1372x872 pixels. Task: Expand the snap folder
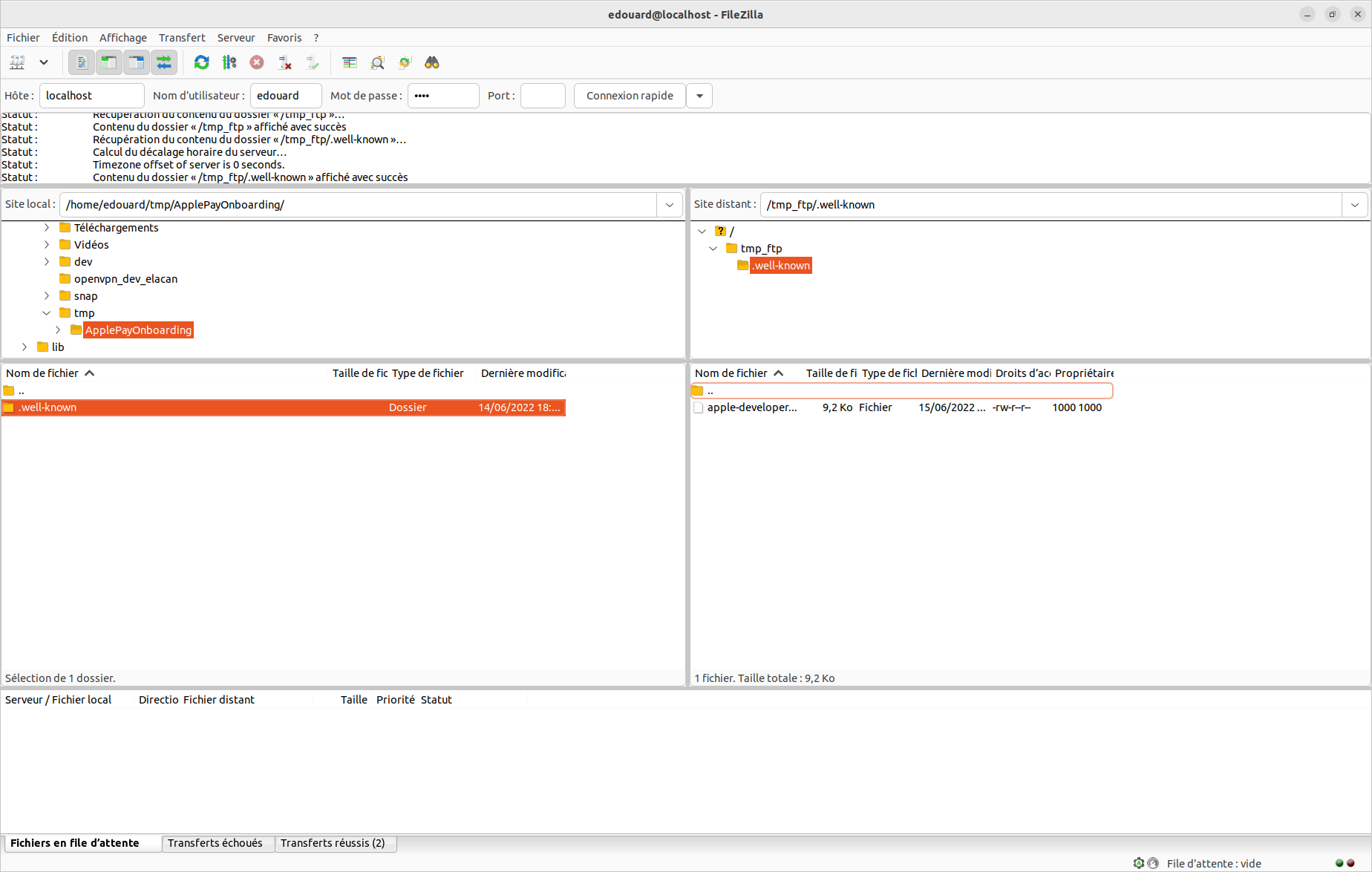point(47,296)
